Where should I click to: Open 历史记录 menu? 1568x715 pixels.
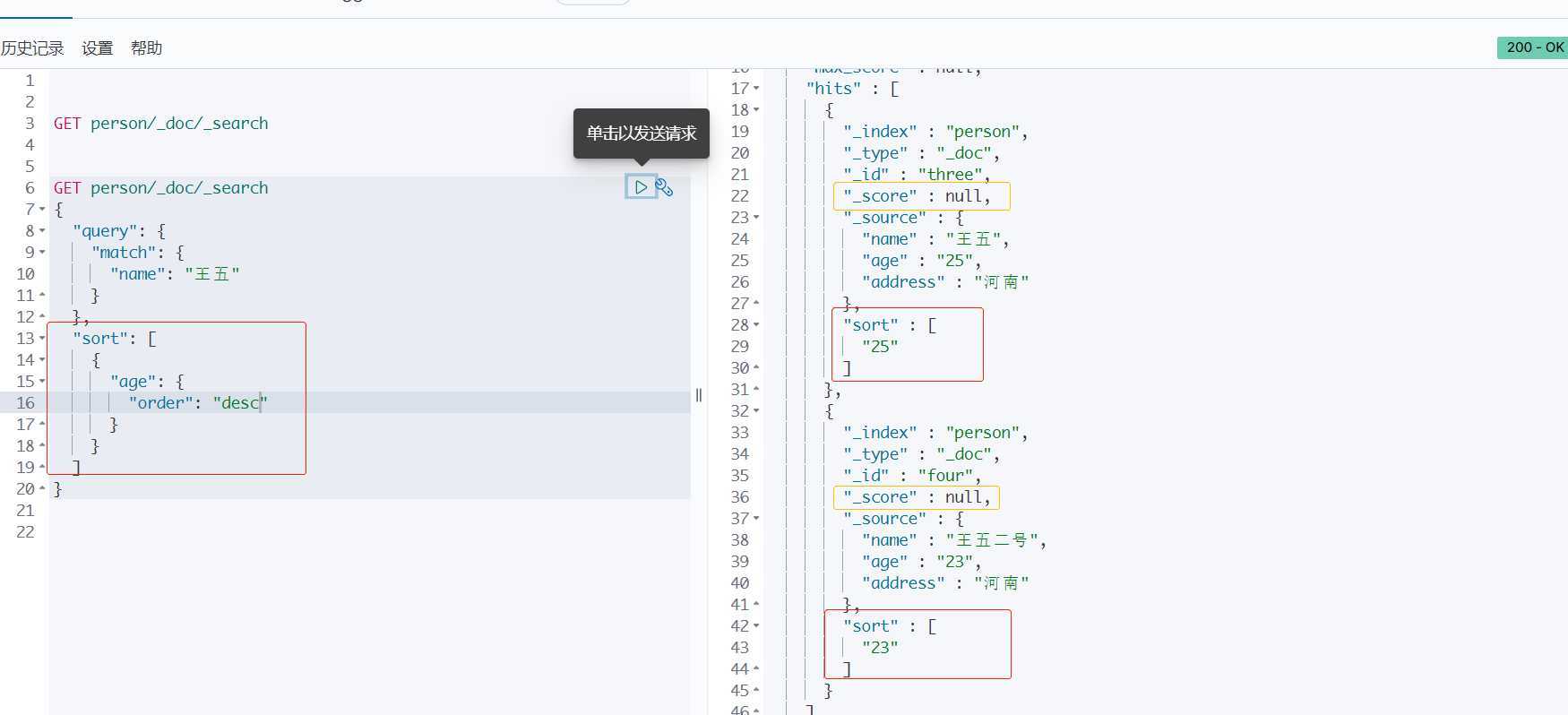click(x=32, y=48)
